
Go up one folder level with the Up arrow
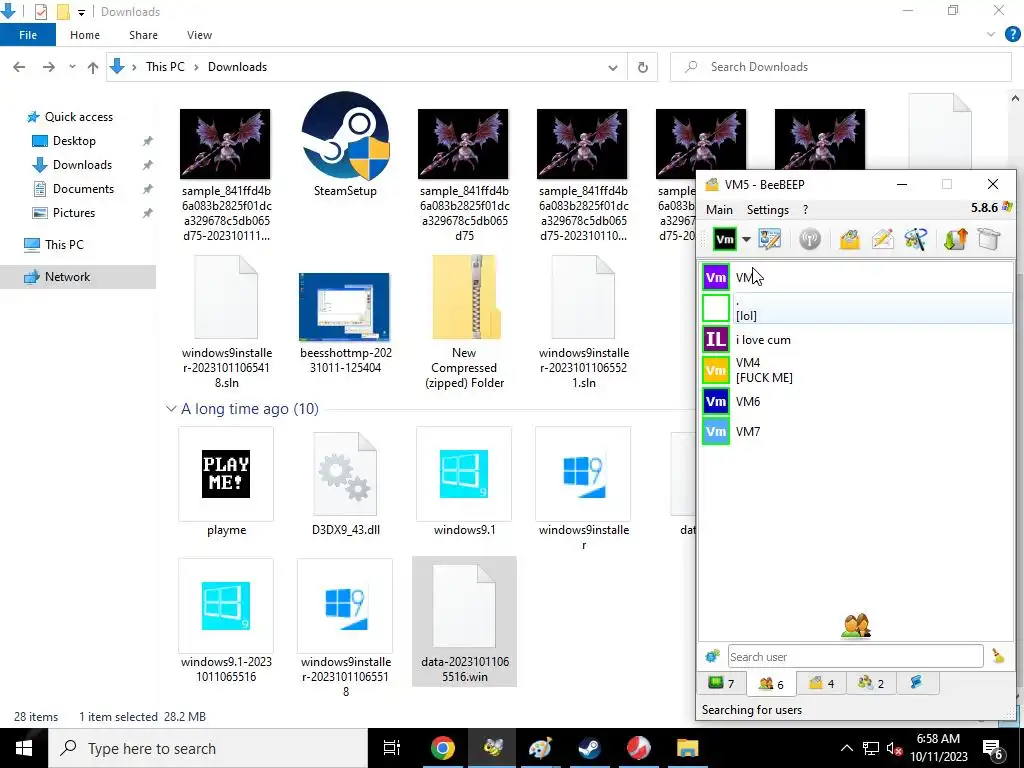pos(93,67)
